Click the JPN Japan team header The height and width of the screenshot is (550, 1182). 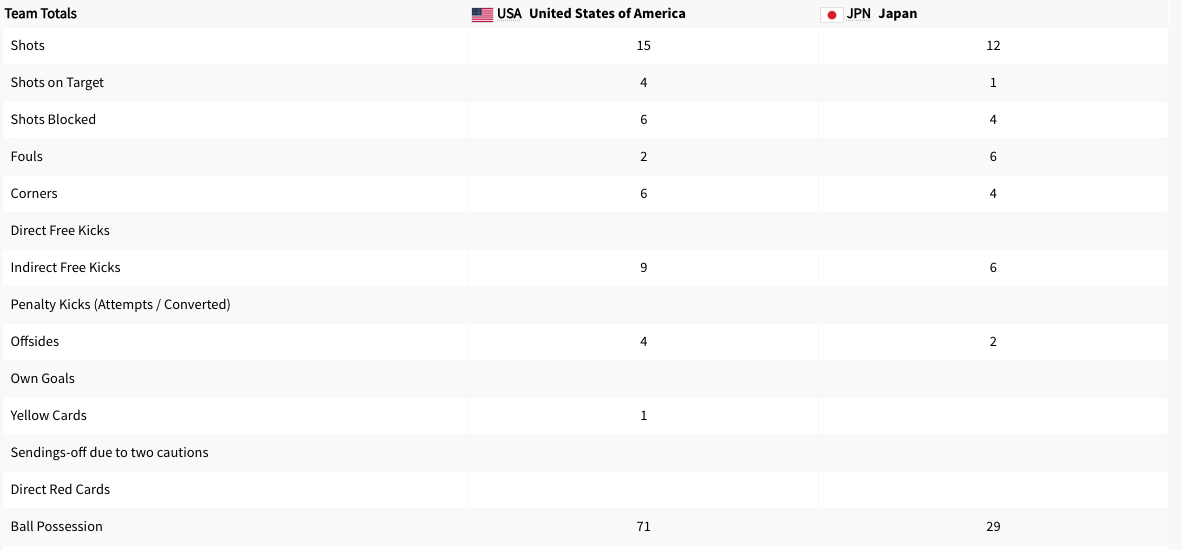pyautogui.click(x=881, y=14)
